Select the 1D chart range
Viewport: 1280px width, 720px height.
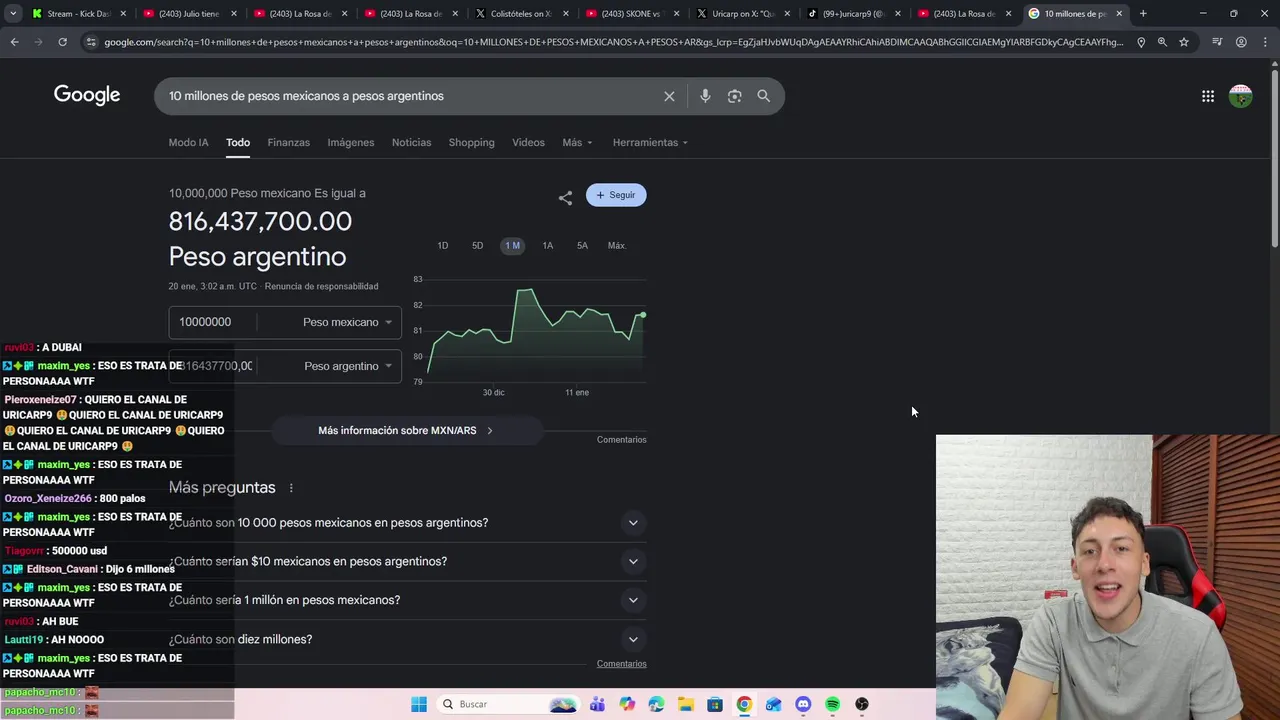click(x=443, y=246)
